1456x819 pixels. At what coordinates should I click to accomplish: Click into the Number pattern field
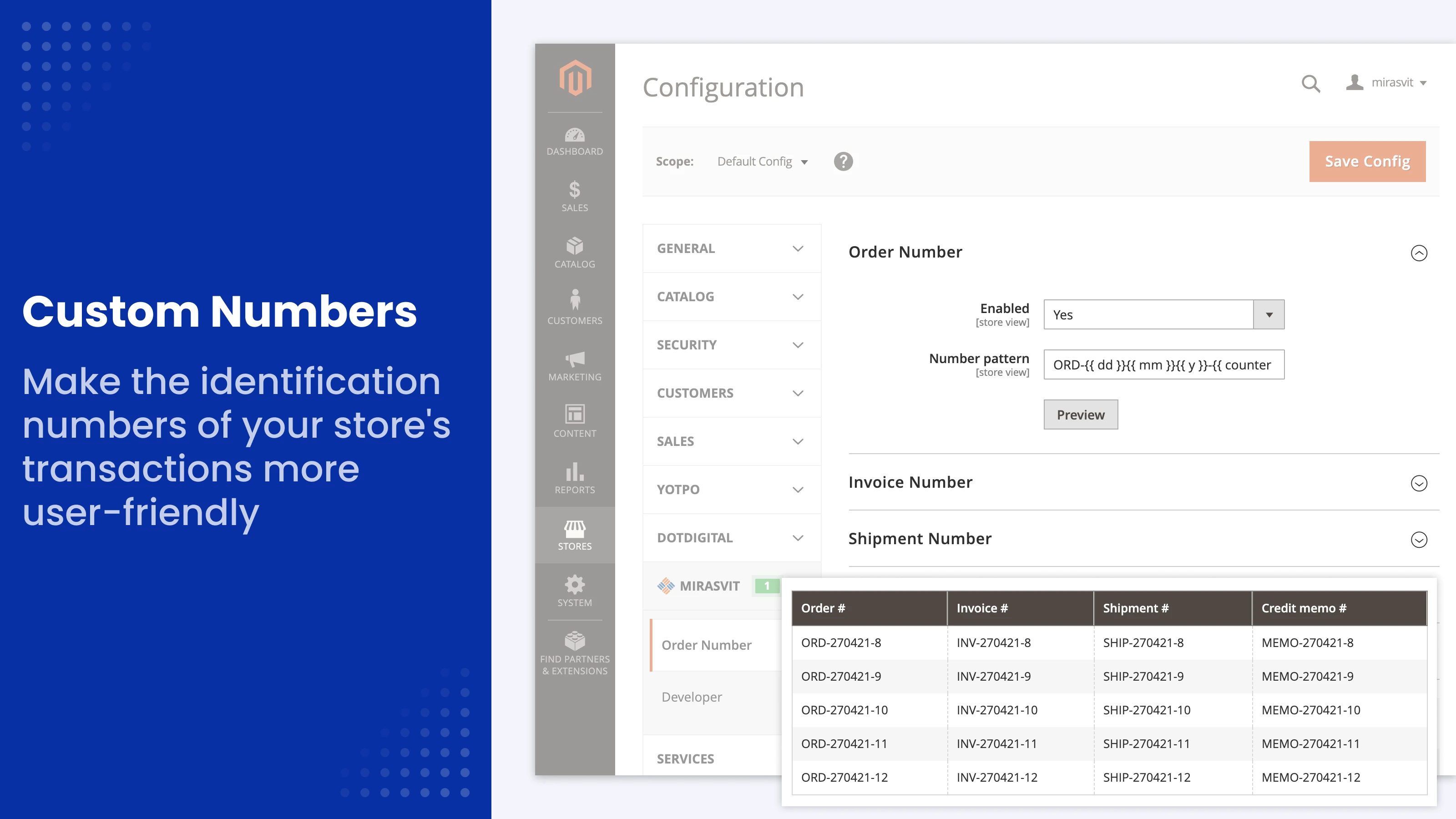pyautogui.click(x=1163, y=365)
